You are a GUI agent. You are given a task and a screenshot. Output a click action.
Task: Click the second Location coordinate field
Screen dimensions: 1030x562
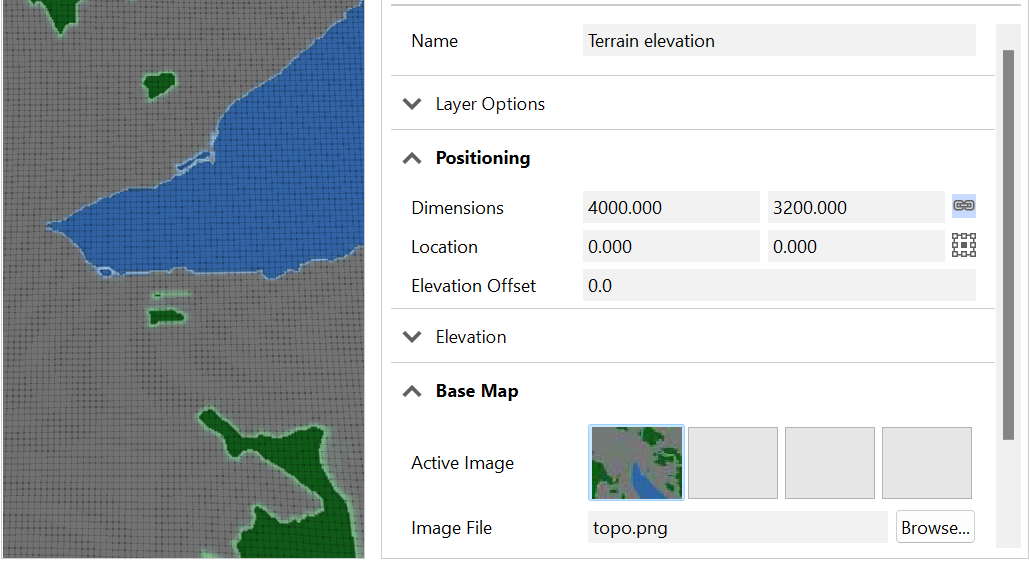pos(855,247)
